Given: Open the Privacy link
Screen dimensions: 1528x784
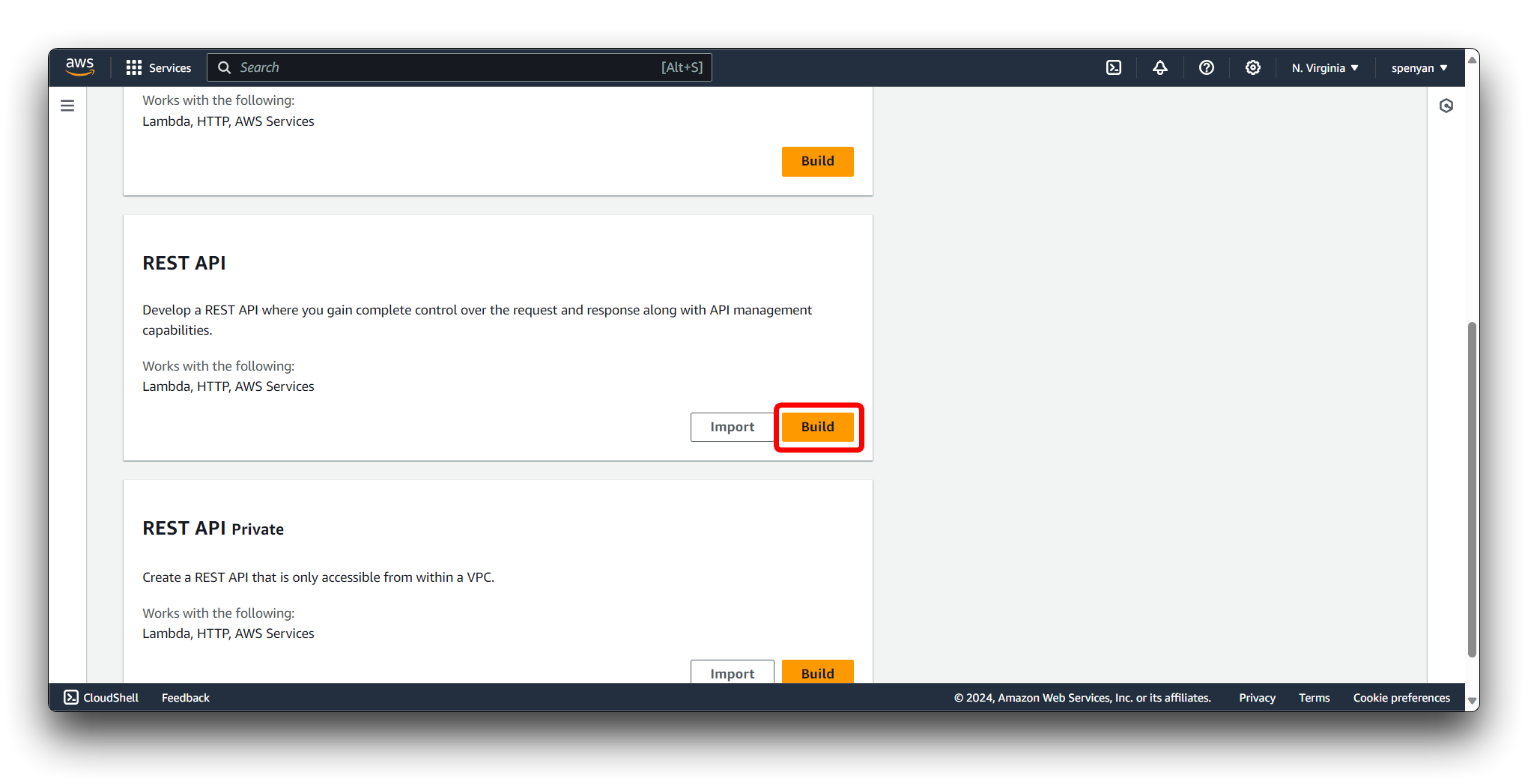Looking at the screenshot, I should pos(1257,697).
